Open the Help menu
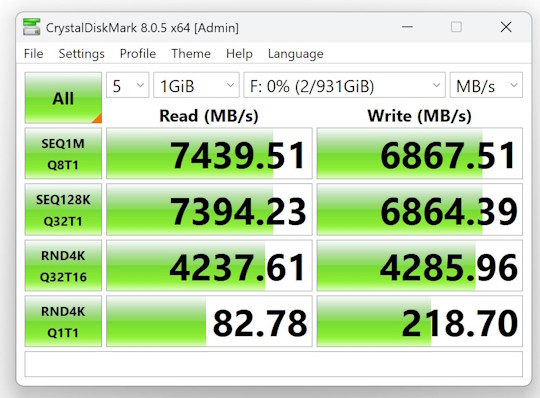 pyautogui.click(x=239, y=54)
